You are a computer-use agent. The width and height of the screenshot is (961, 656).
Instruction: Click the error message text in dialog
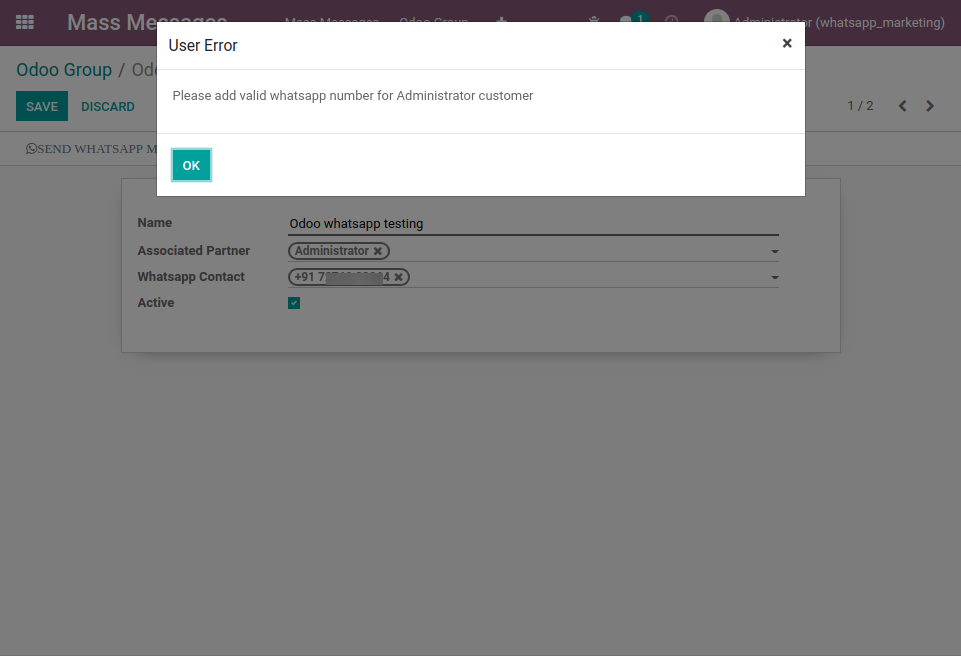point(352,96)
